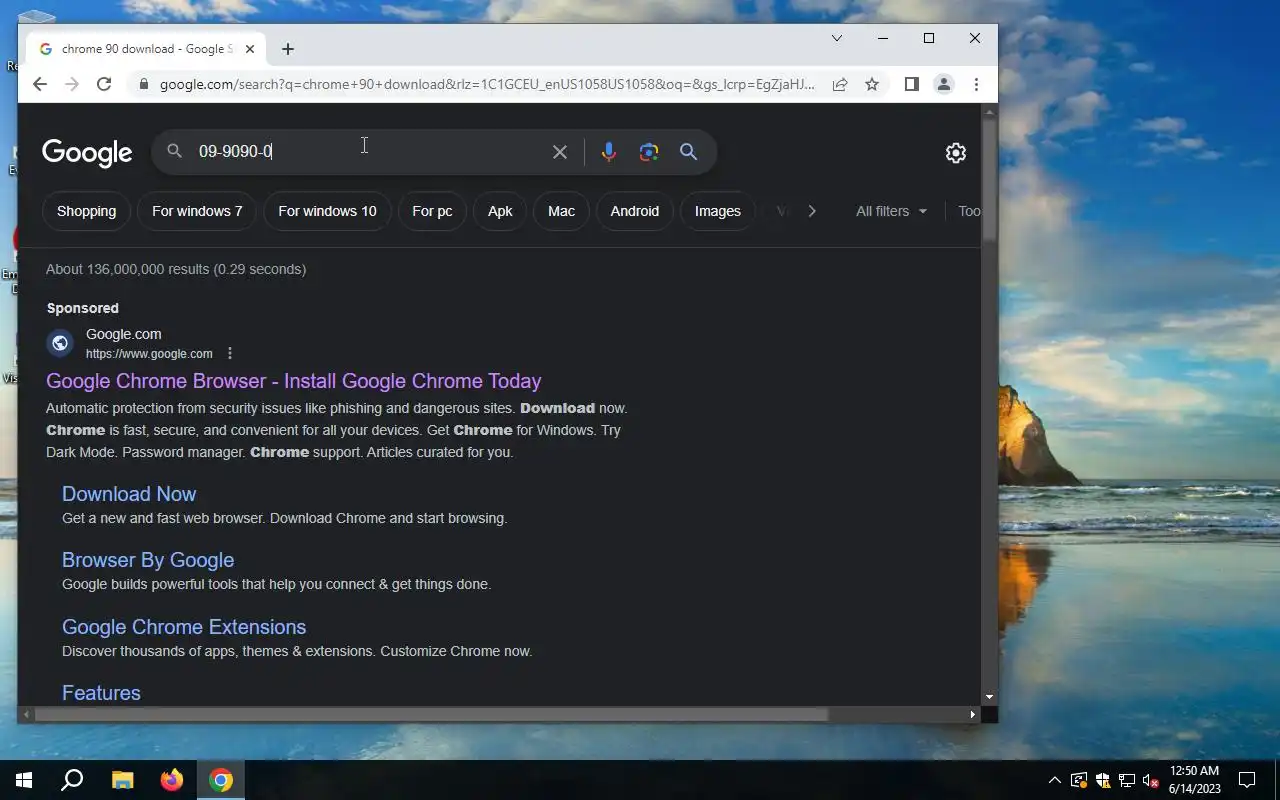This screenshot has width=1280, height=800.
Task: Click the scroll-down arrow of vertical scrollbar
Action: pyautogui.click(x=989, y=697)
